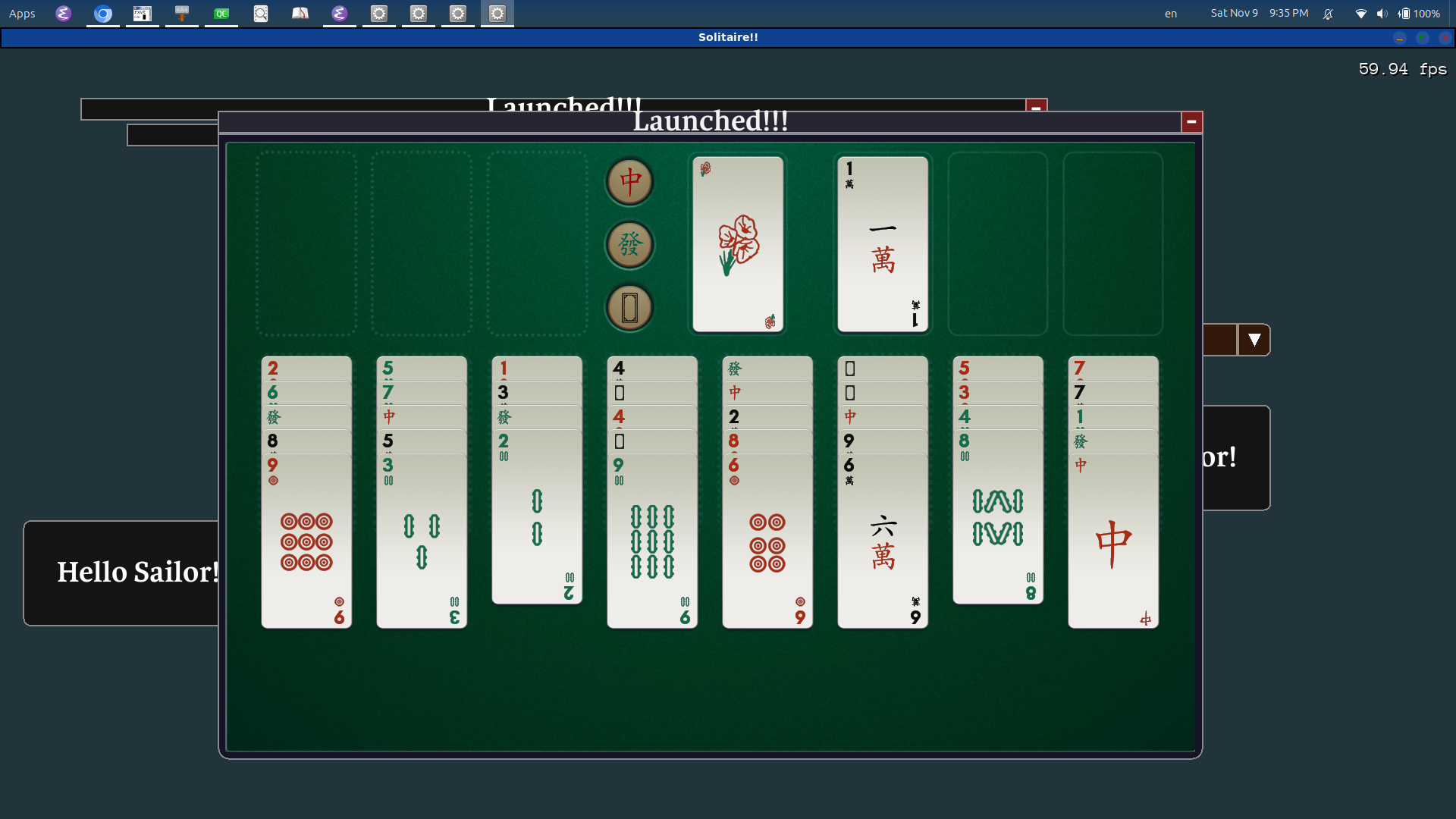Click the volume icon in system tray
This screenshot has width=1456, height=819.
tap(1382, 14)
